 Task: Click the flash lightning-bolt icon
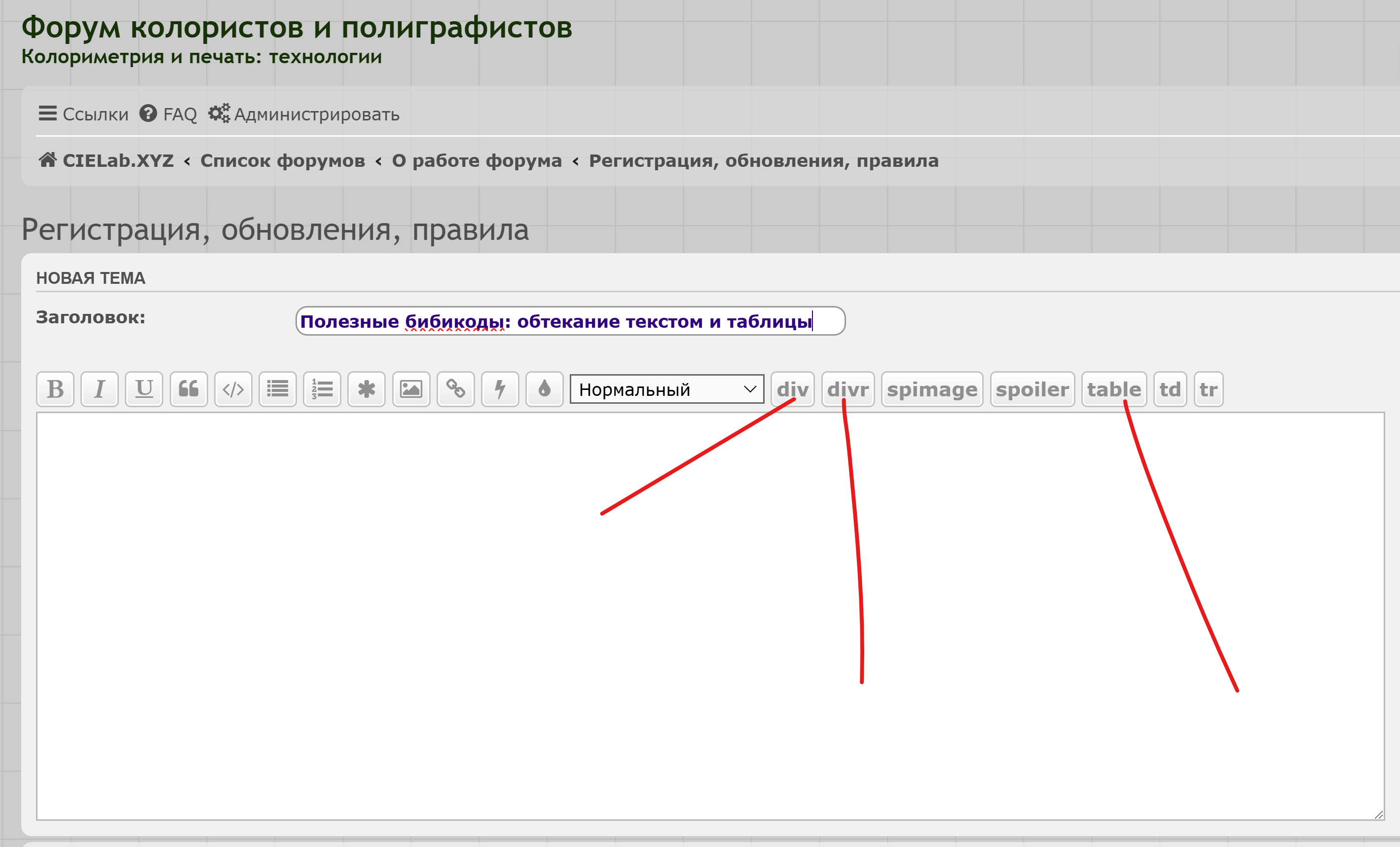[500, 389]
